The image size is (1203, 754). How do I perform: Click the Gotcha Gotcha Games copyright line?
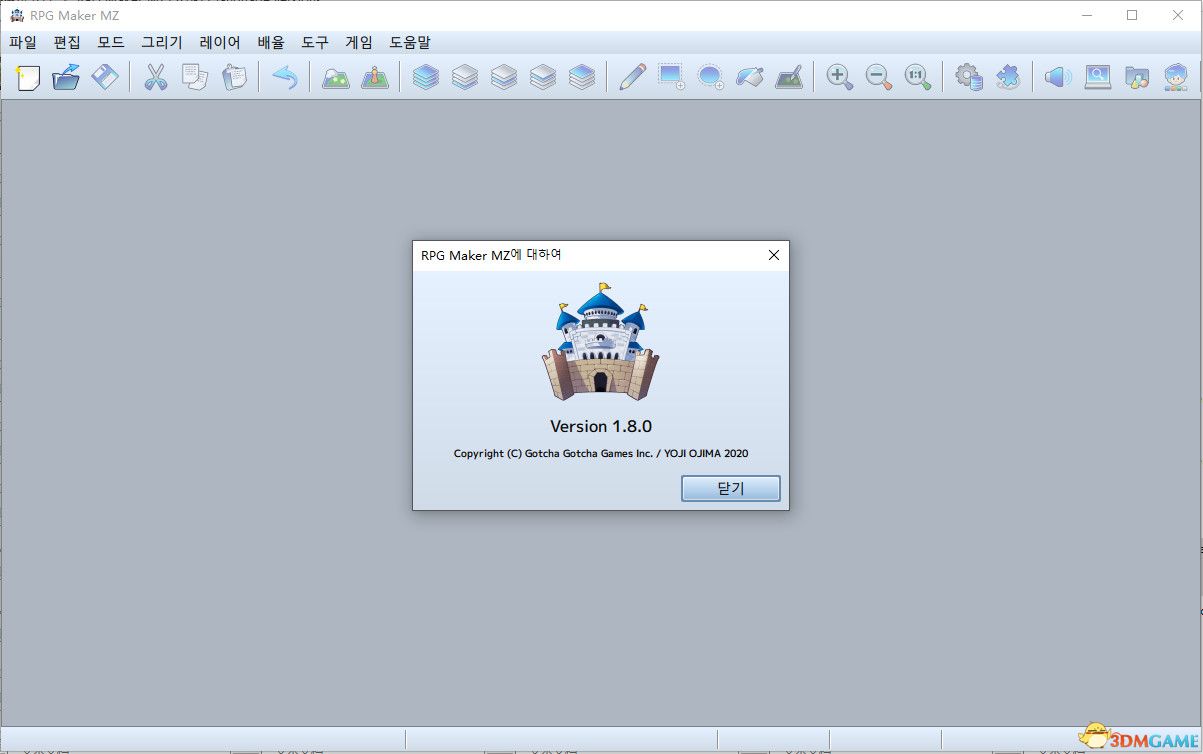[x=601, y=453]
